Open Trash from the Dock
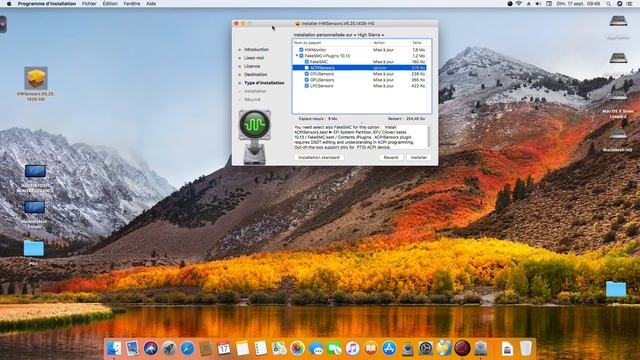The width and height of the screenshot is (640, 360). coord(526,348)
